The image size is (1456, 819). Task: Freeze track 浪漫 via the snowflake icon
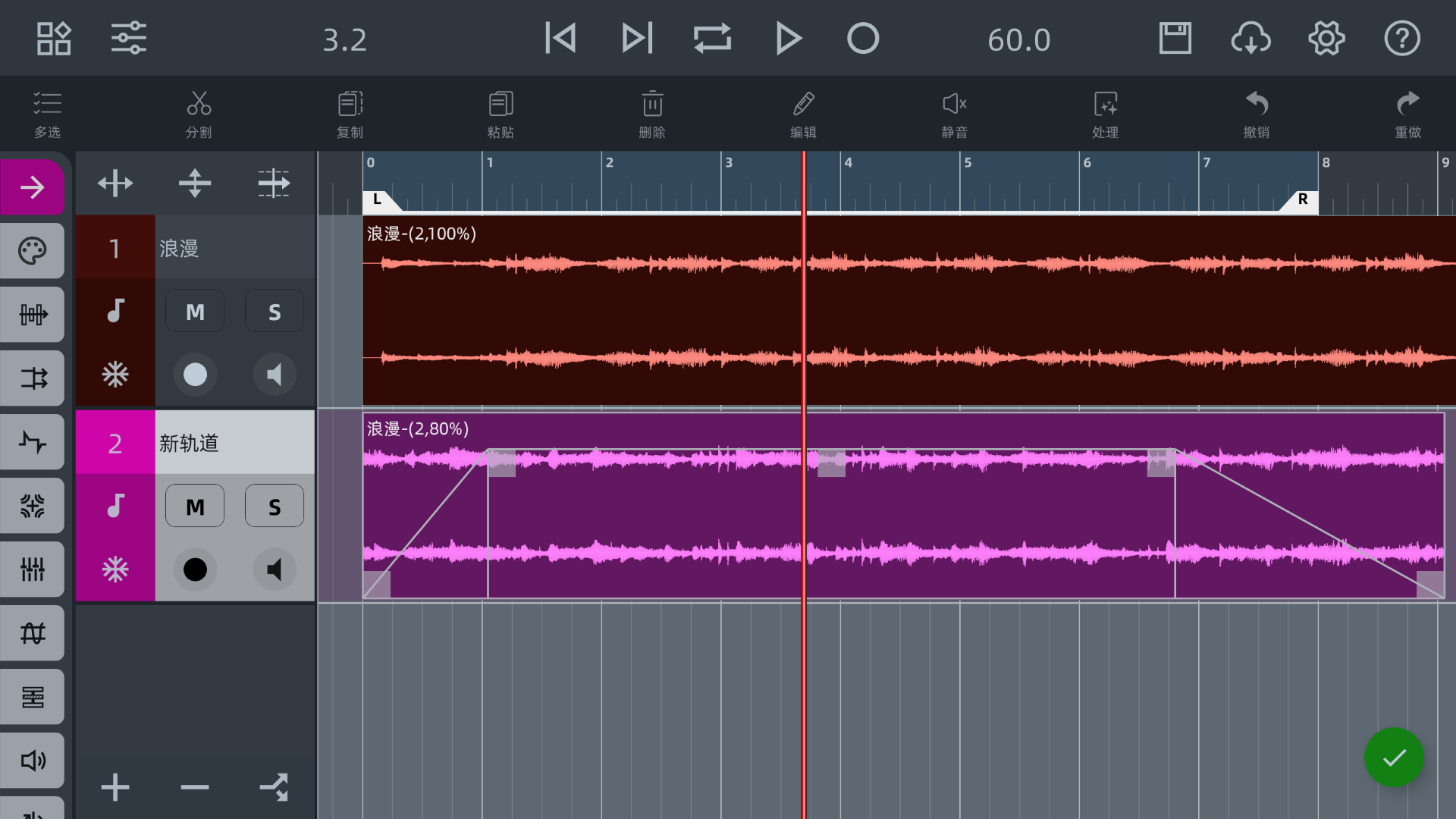tap(115, 374)
